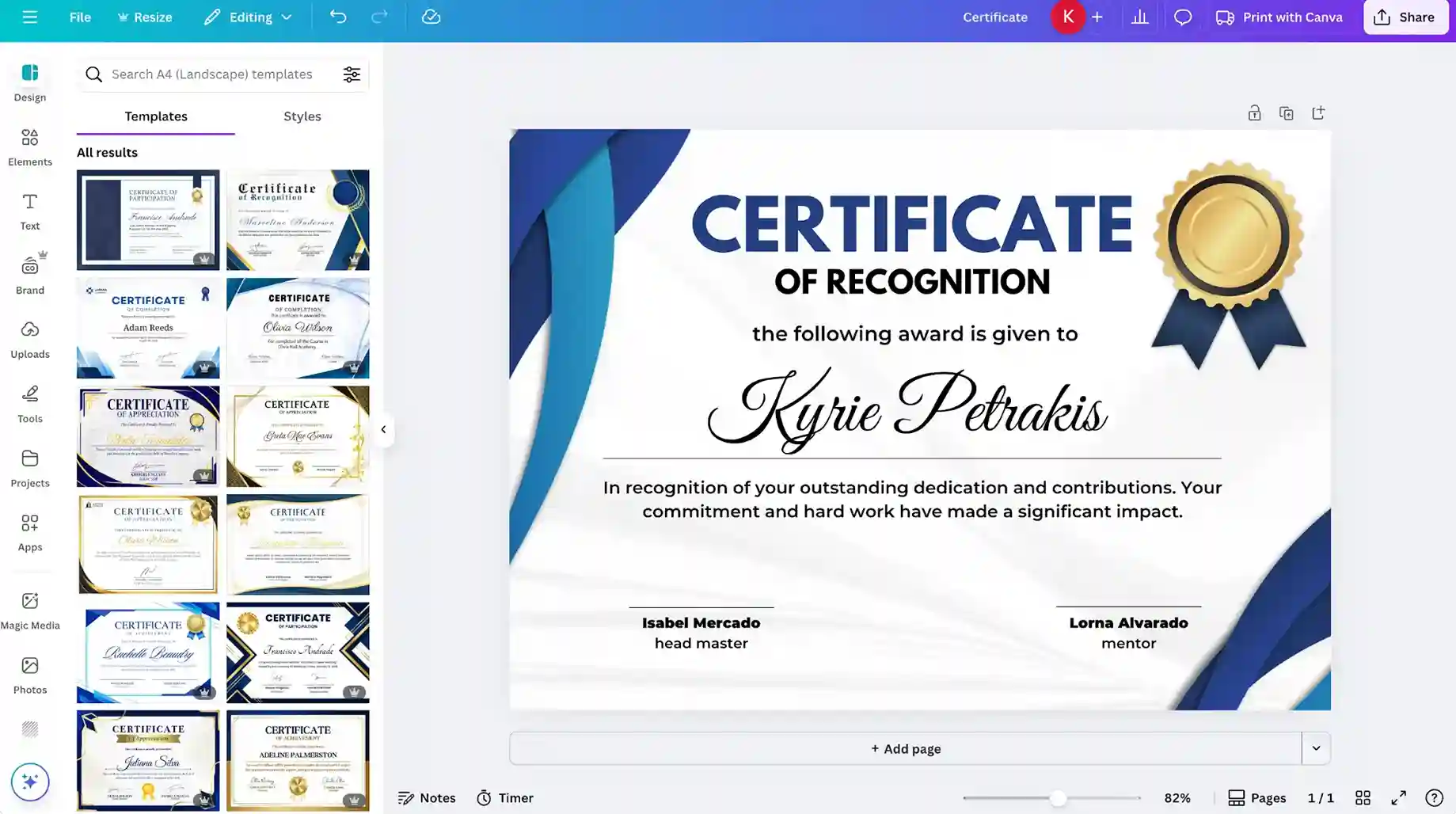Image resolution: width=1456 pixels, height=814 pixels.
Task: Open the Add page dropdown chevron
Action: 1316,747
